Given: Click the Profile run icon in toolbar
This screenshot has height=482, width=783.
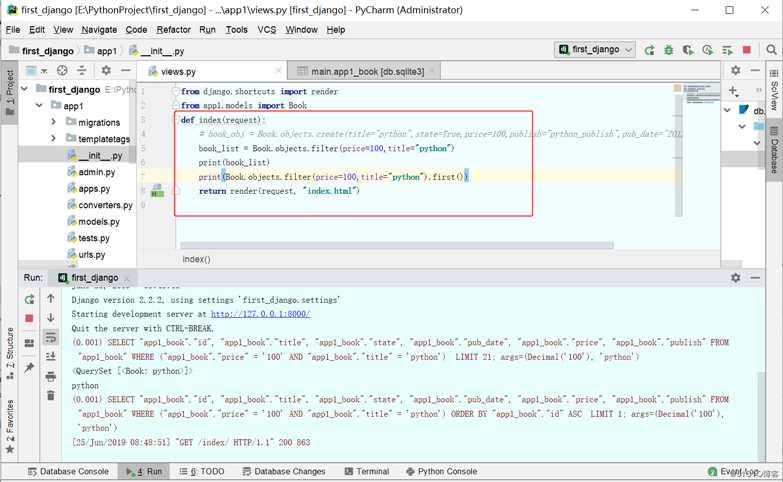Looking at the screenshot, I should (708, 50).
